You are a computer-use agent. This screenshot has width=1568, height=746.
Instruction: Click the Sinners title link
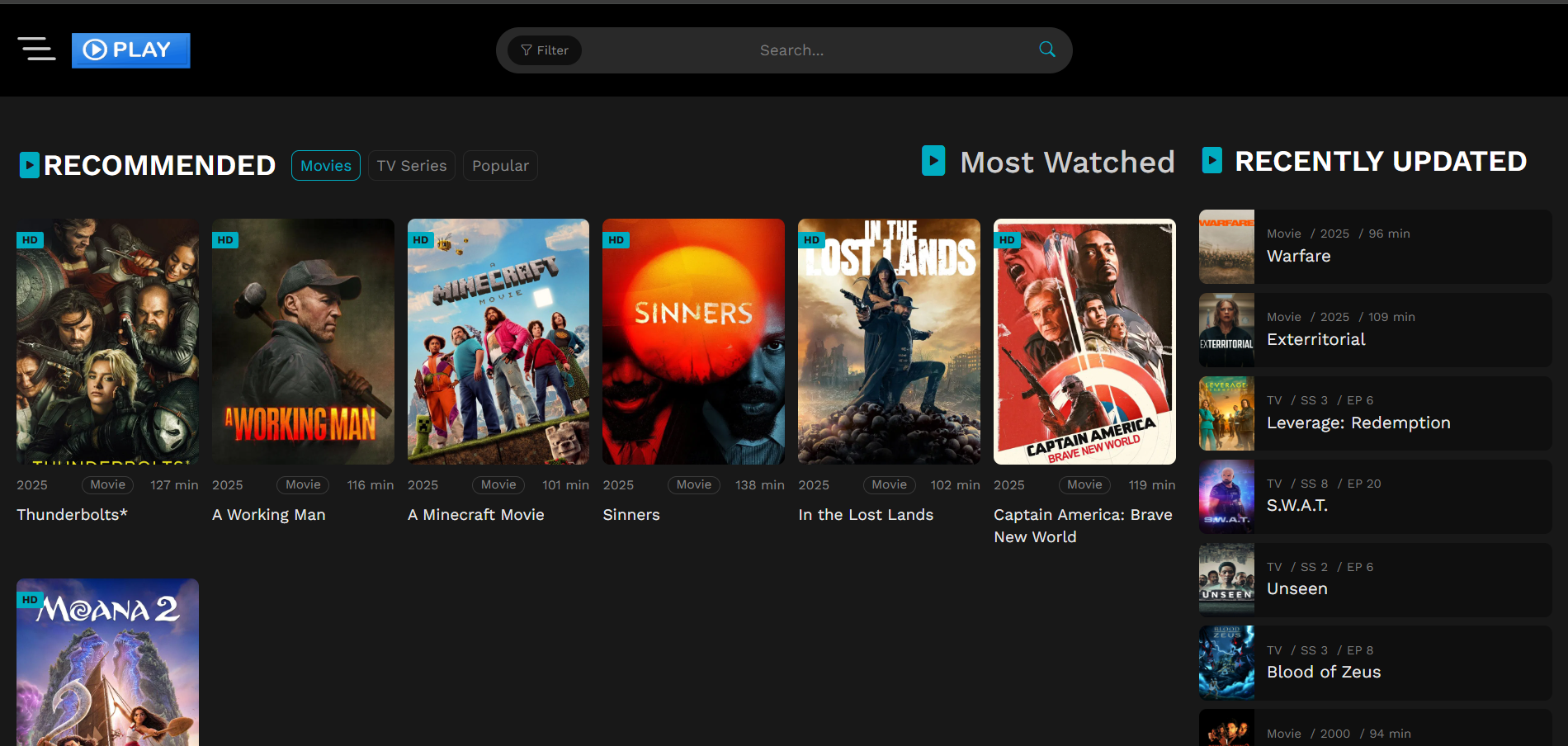point(631,514)
